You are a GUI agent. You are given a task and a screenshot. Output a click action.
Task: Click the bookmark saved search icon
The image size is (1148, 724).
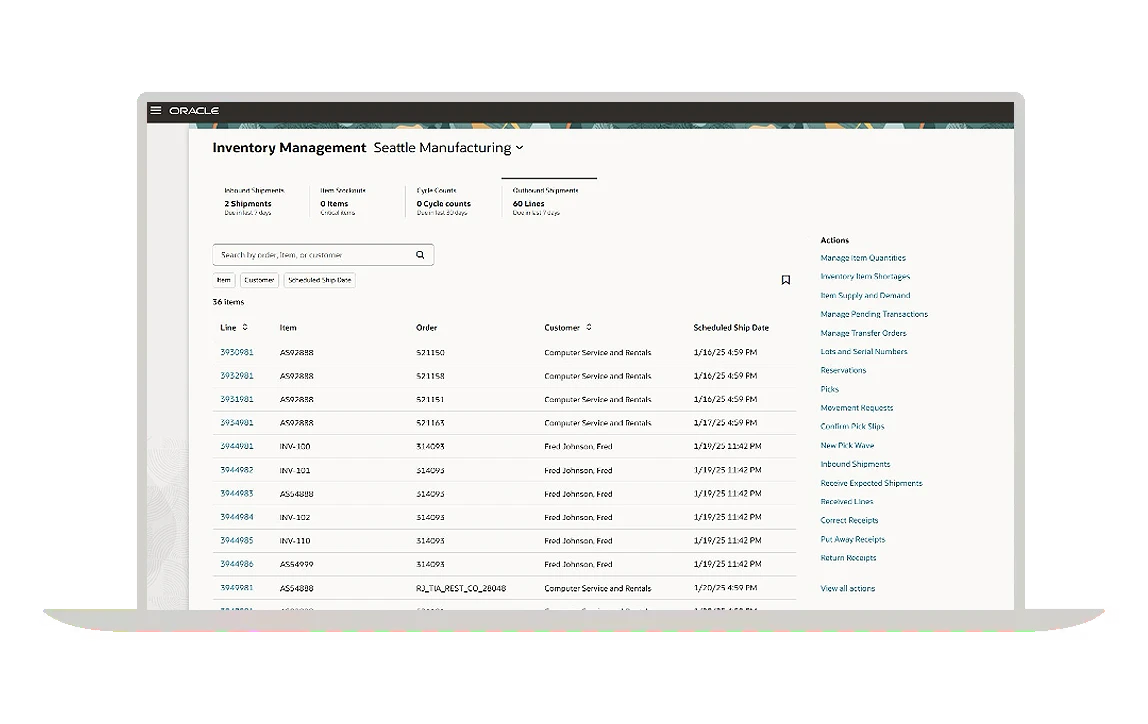786,280
